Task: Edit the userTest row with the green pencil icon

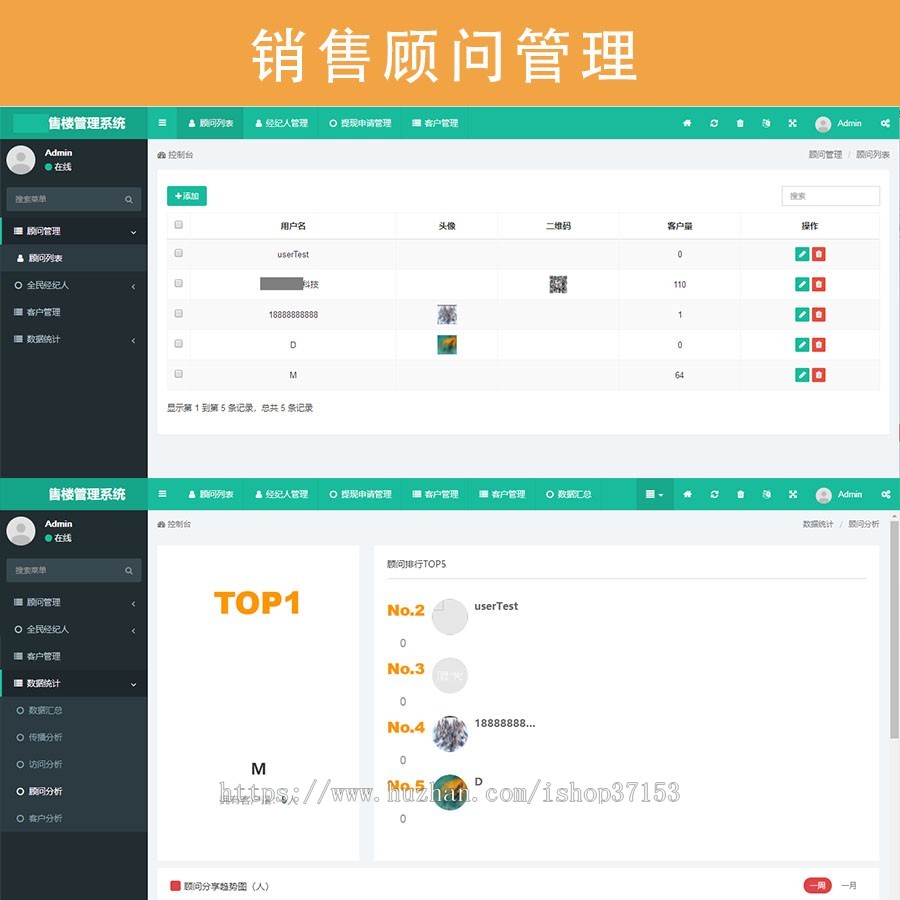Action: click(x=800, y=254)
